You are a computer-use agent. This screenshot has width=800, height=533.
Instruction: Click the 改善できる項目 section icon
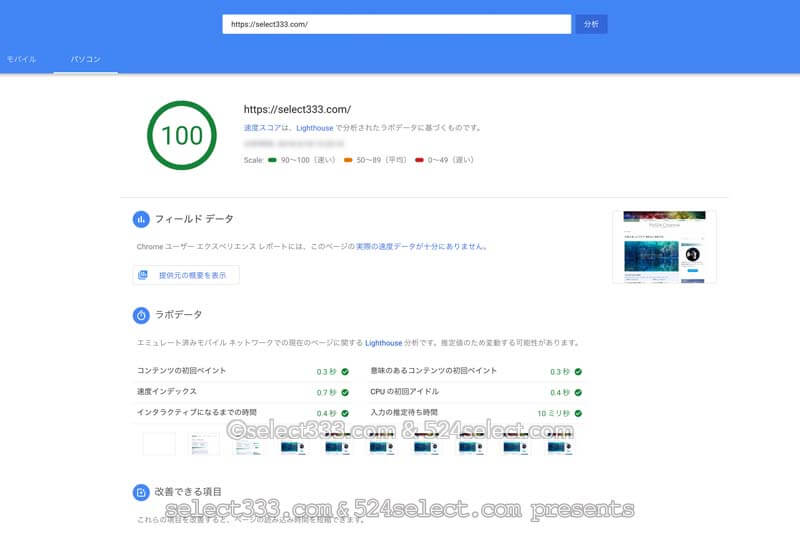coord(141,492)
